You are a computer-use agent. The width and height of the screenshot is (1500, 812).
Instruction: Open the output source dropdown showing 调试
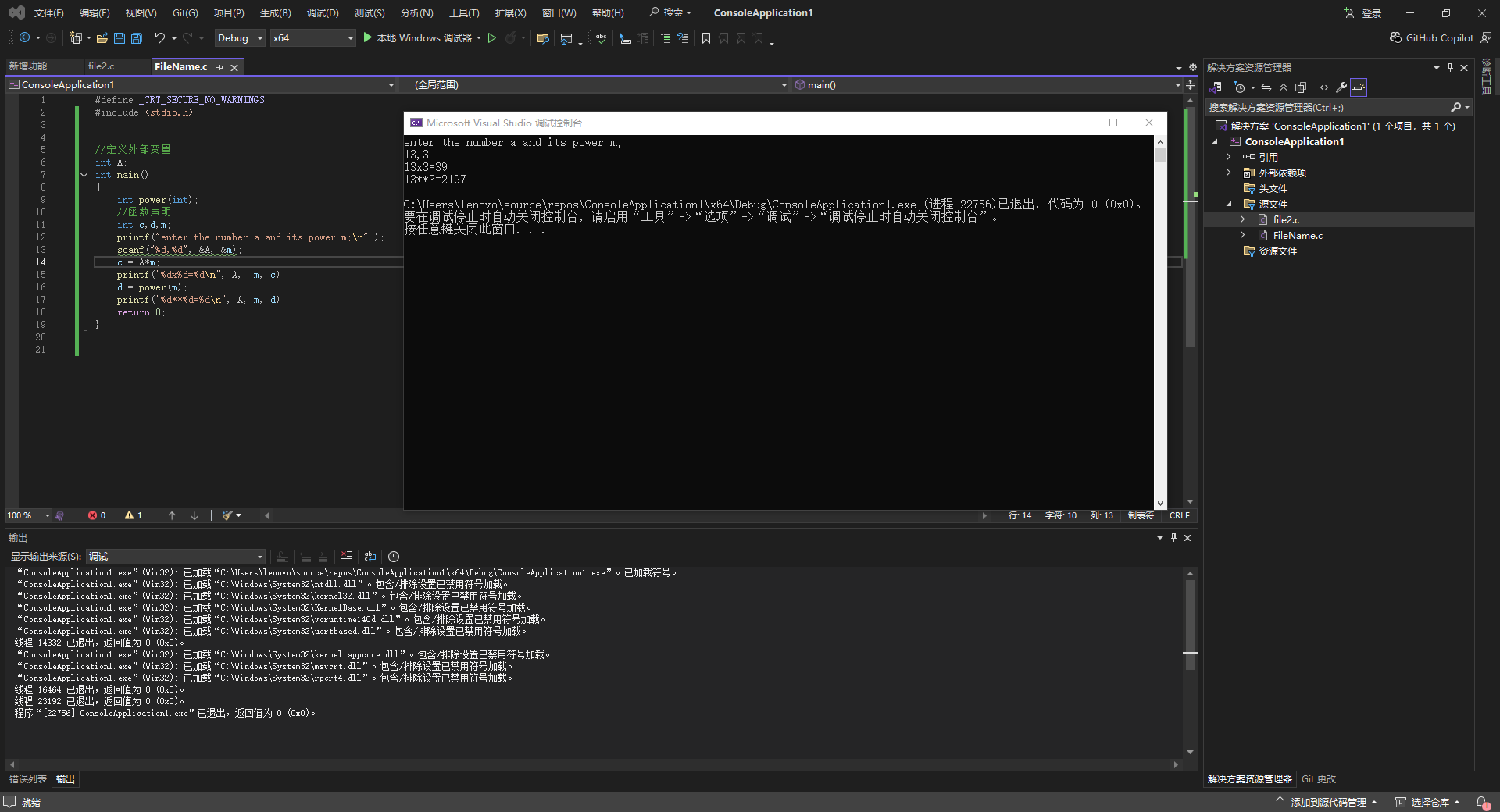176,557
